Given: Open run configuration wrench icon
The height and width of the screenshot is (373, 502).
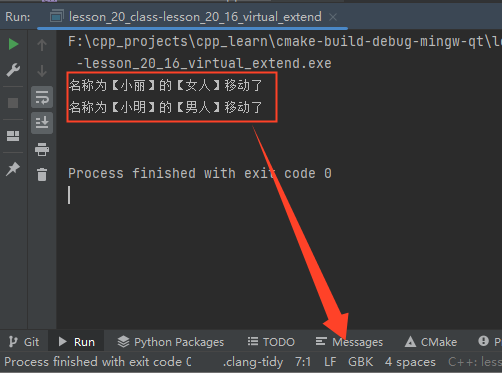Looking at the screenshot, I should 13,70.
